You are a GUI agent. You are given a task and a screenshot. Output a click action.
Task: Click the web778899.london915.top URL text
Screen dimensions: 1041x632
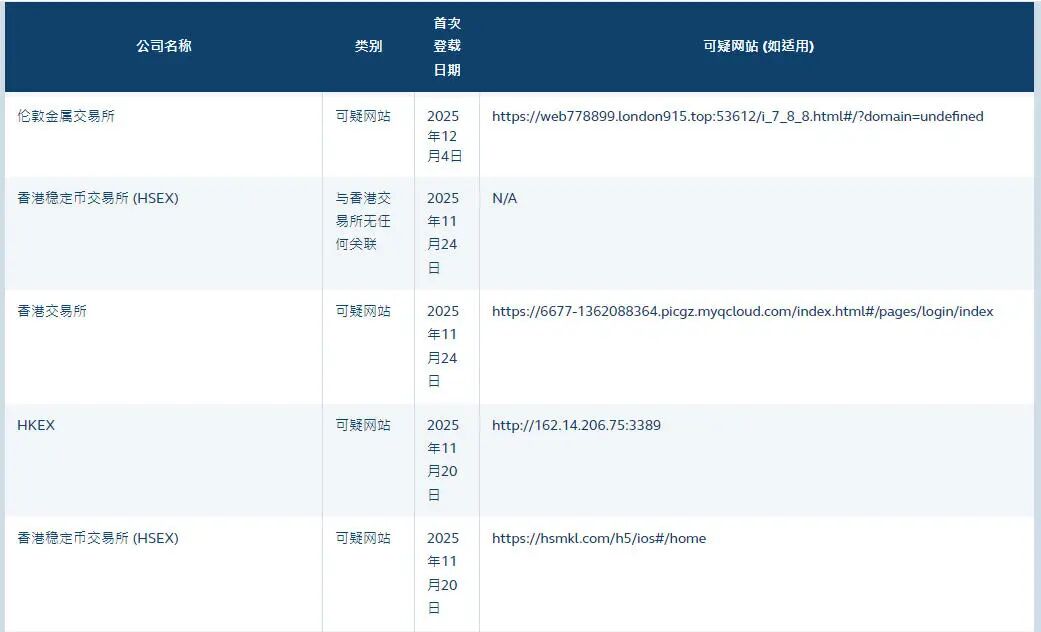tap(738, 116)
